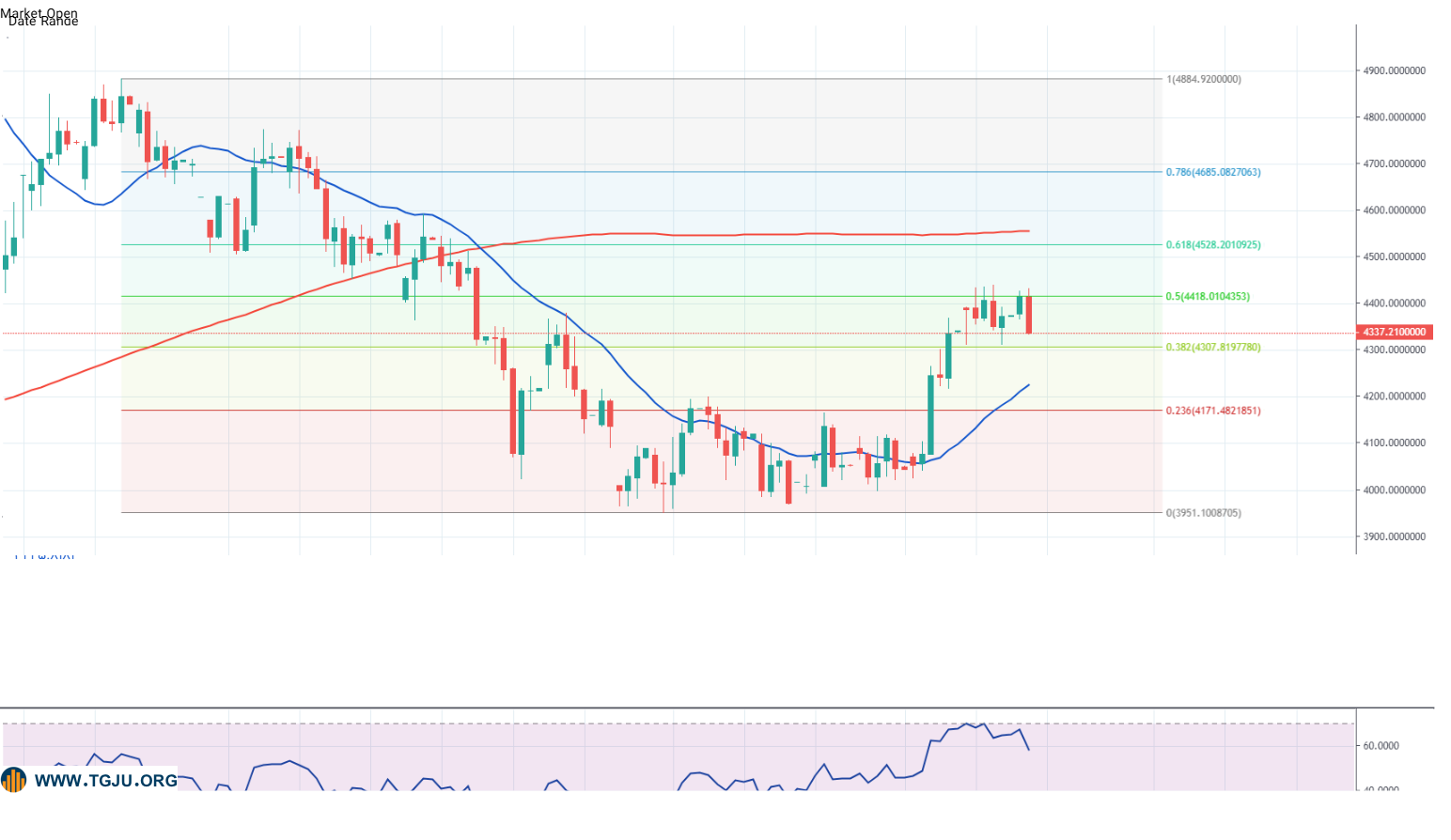Select the 0(3951.1008705) Fibonacci label

click(1204, 513)
